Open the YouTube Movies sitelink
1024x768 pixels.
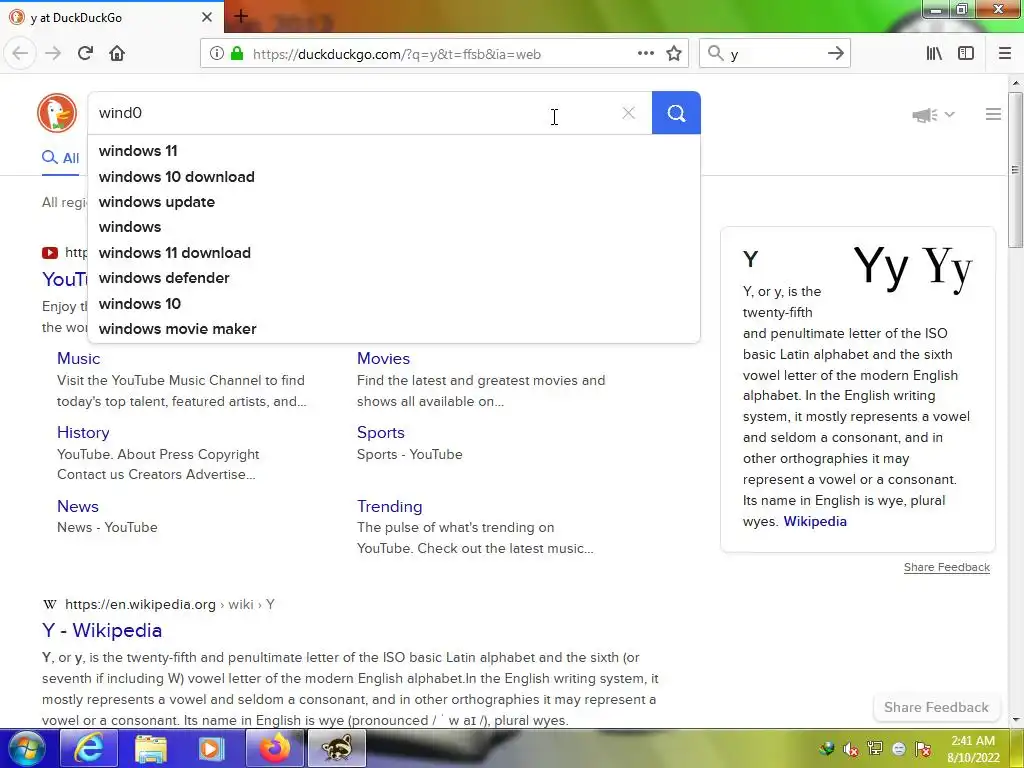pos(383,359)
